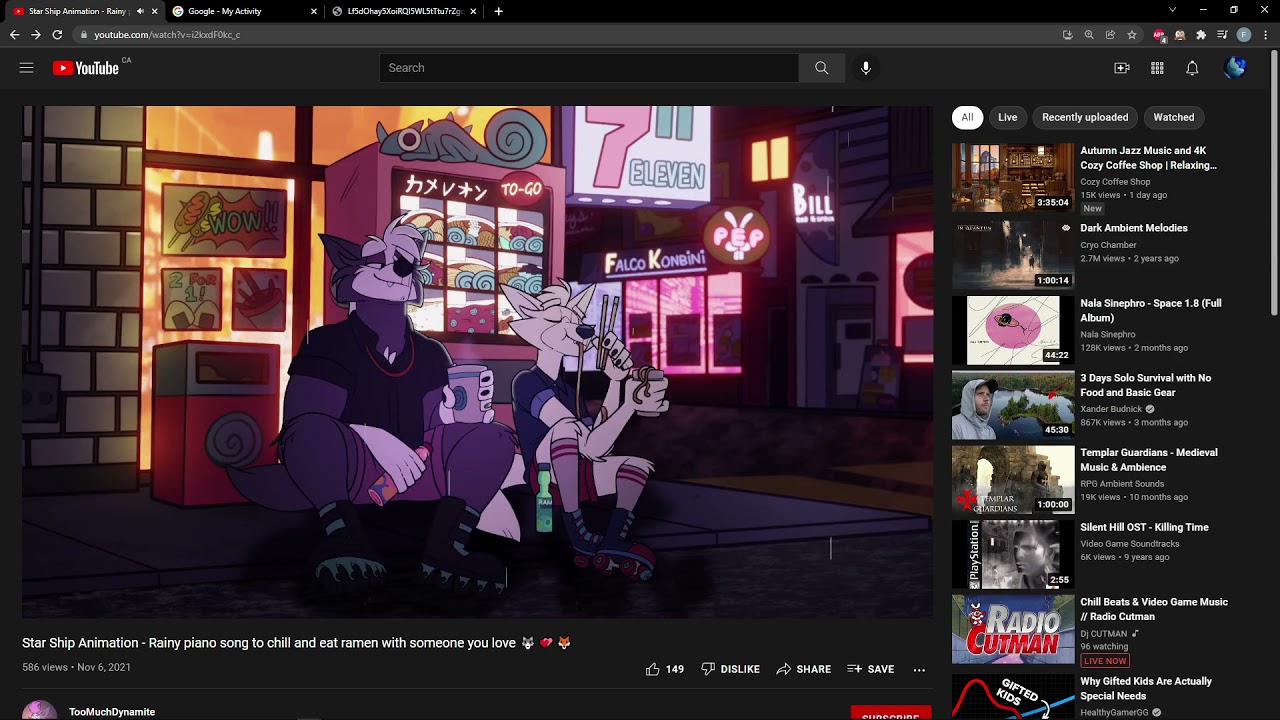Viewport: 1280px width, 720px height.
Task: Select the Watched filter chip
Action: [x=1173, y=117]
